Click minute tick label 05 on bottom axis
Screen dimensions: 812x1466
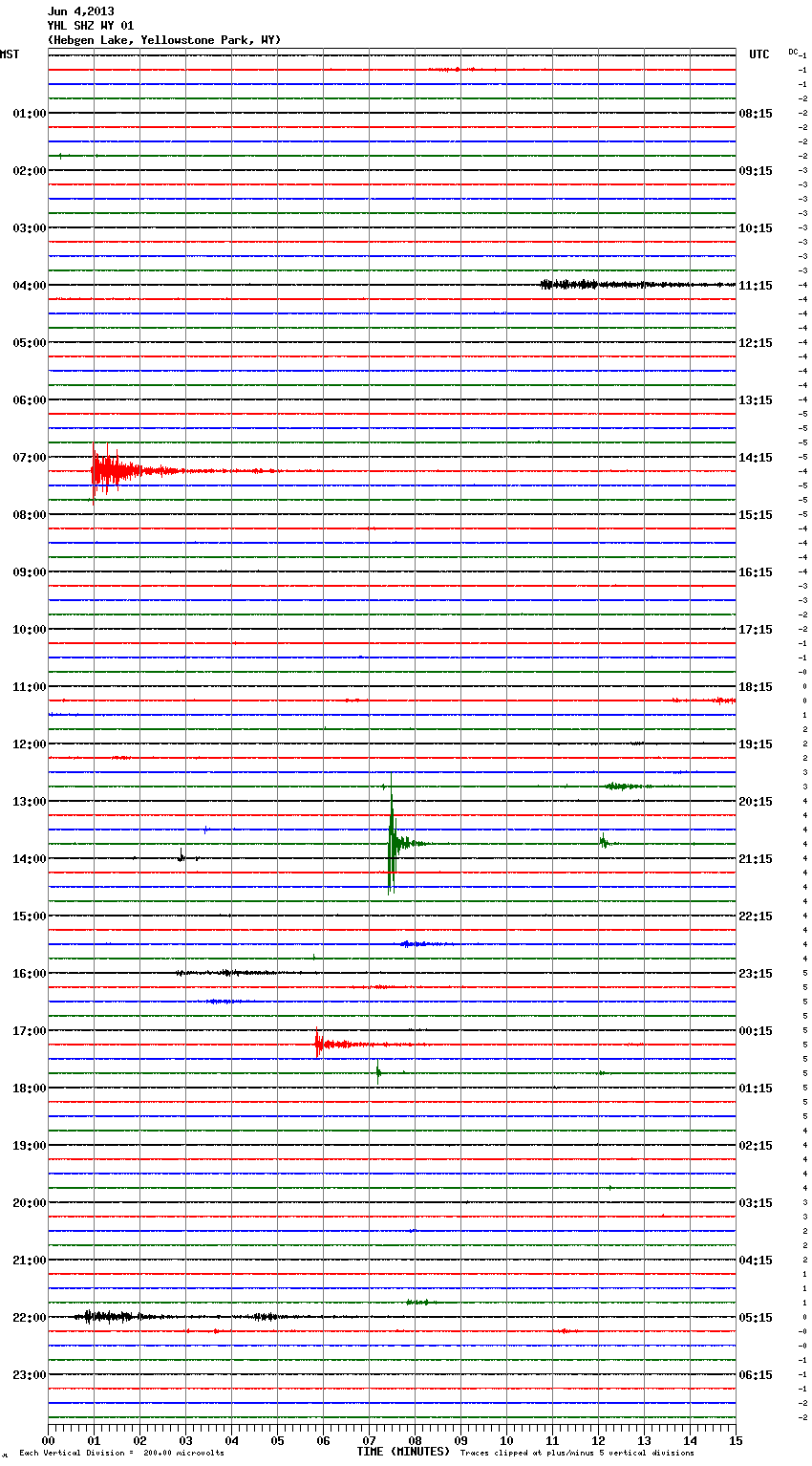pos(277,1440)
